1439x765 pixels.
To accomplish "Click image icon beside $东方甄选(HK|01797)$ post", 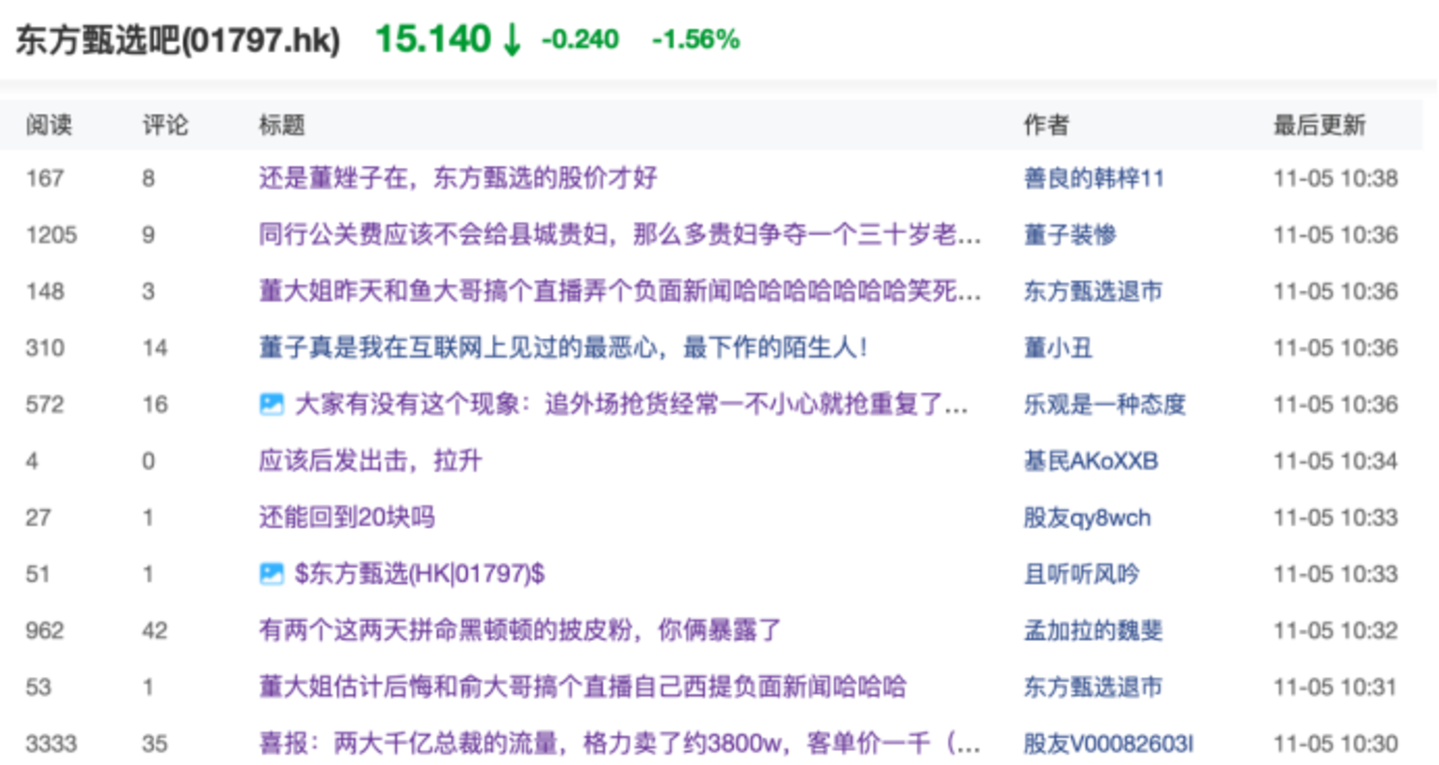I will 271,574.
